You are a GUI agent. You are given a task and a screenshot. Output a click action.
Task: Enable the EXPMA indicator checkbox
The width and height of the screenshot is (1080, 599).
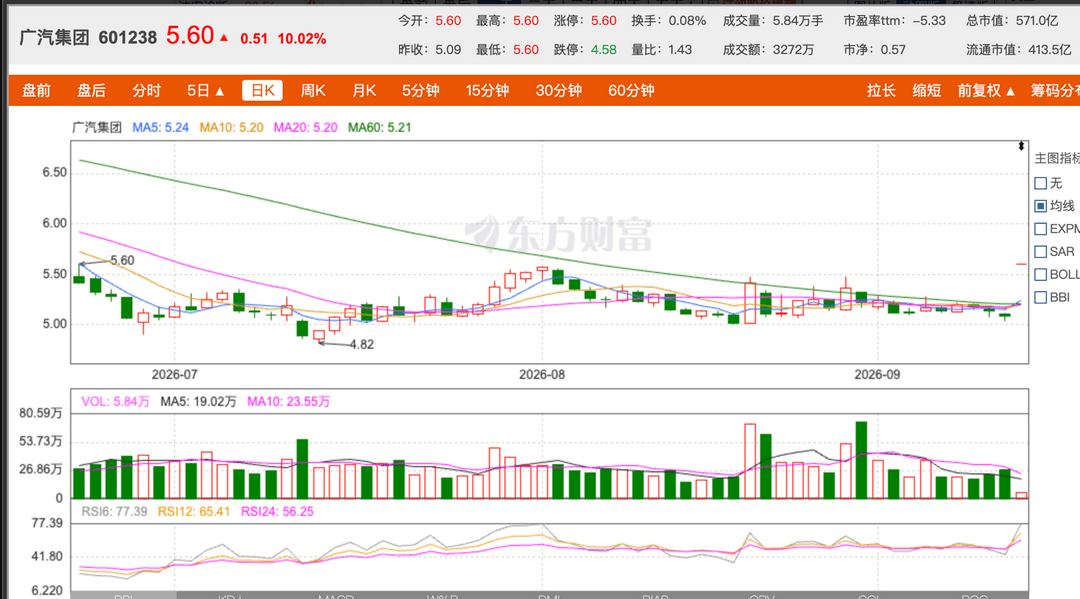tap(1041, 229)
